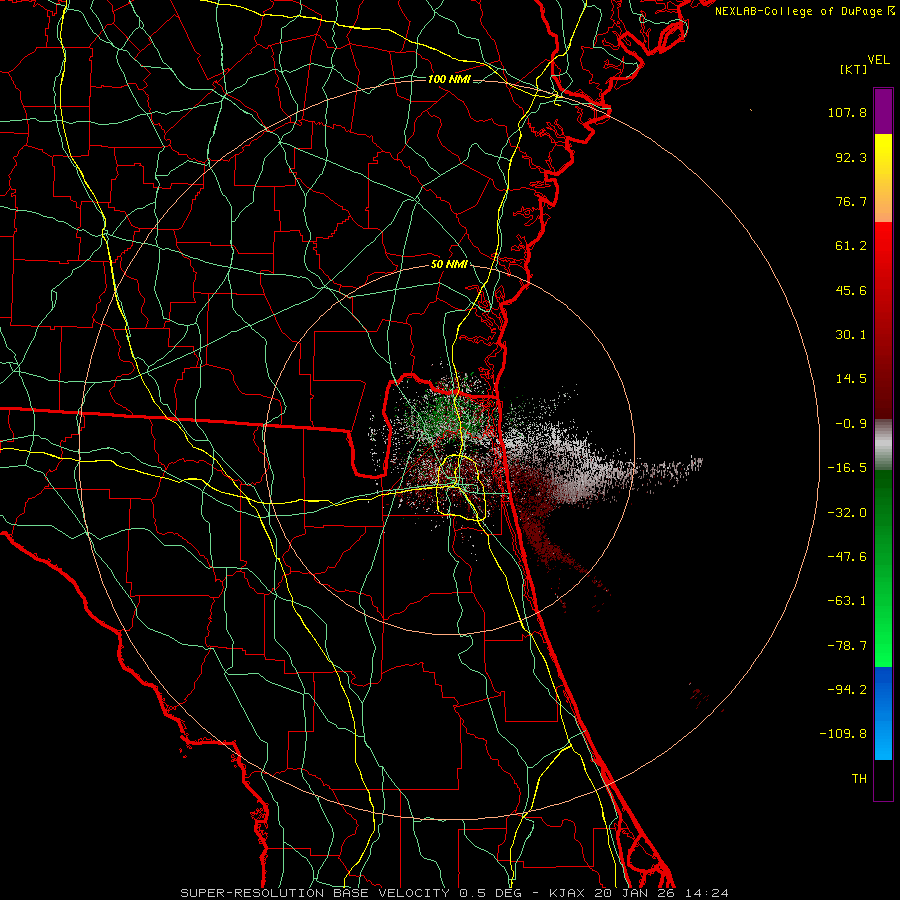Screen dimensions: 900x900
Task: Click the 14:24 timestamp in caption
Action: coord(707,893)
